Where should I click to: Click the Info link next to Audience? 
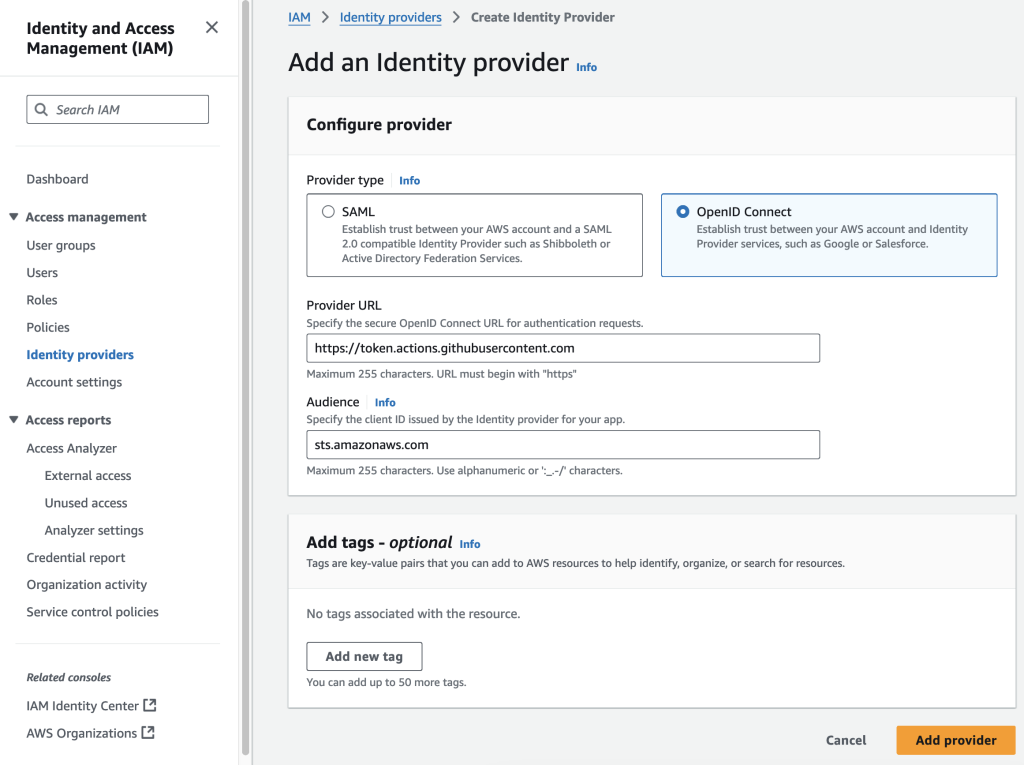[x=385, y=402]
